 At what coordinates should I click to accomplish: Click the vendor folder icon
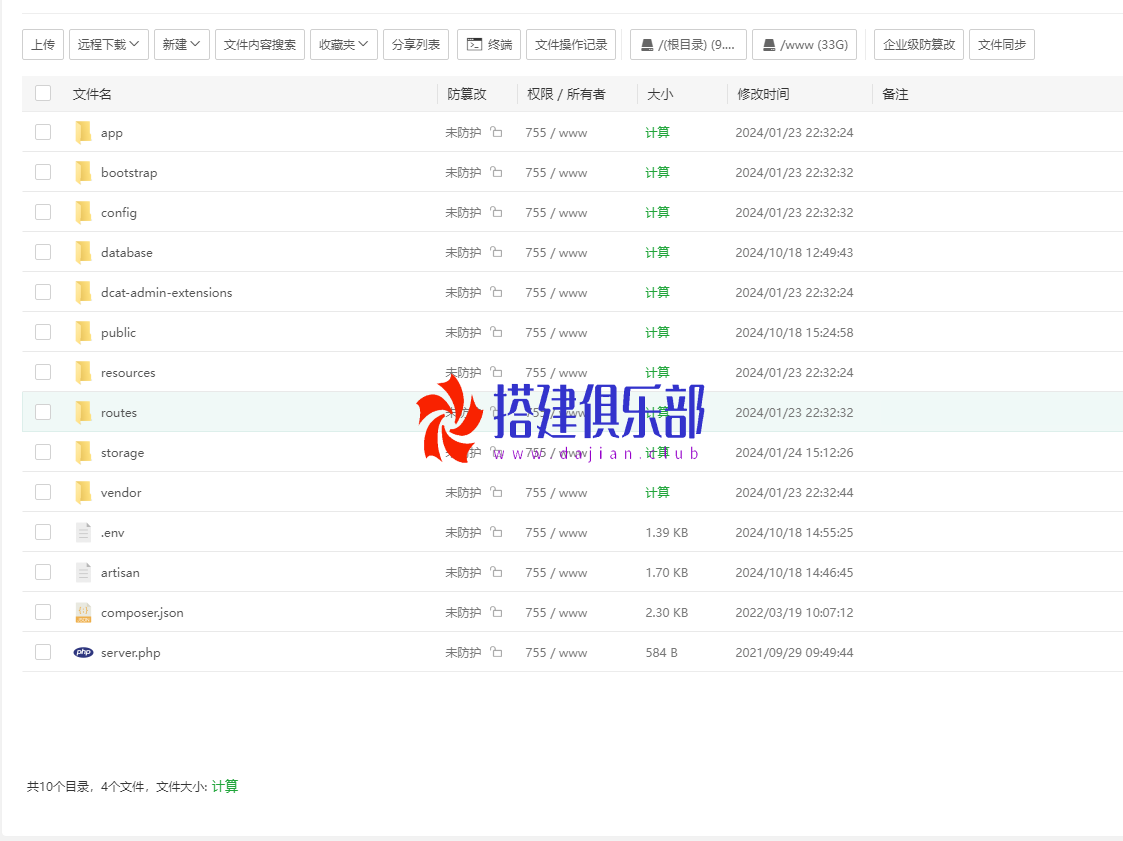pyautogui.click(x=84, y=492)
